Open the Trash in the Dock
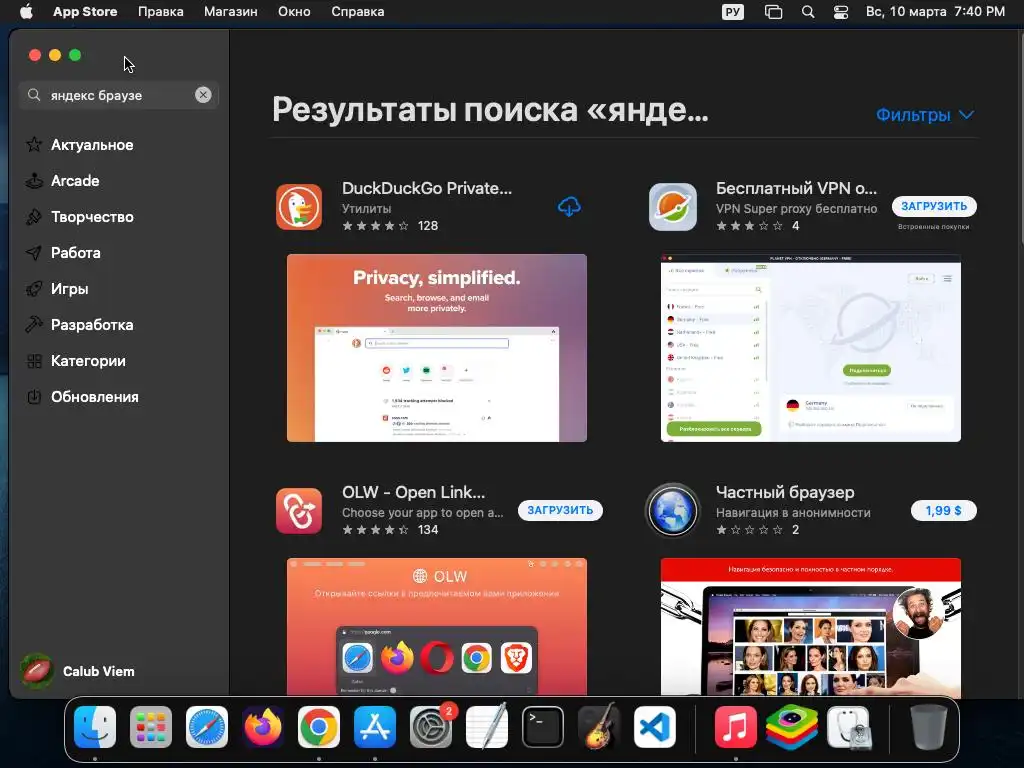Viewport: 1024px width, 768px height. pos(929,727)
